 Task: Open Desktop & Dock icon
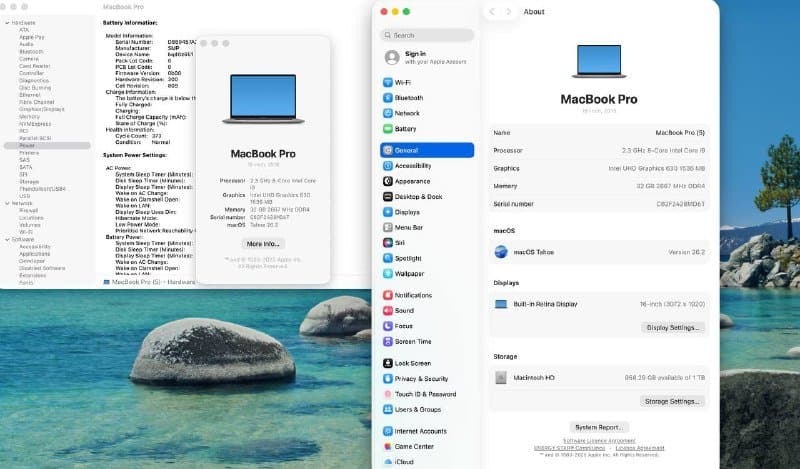[388, 196]
